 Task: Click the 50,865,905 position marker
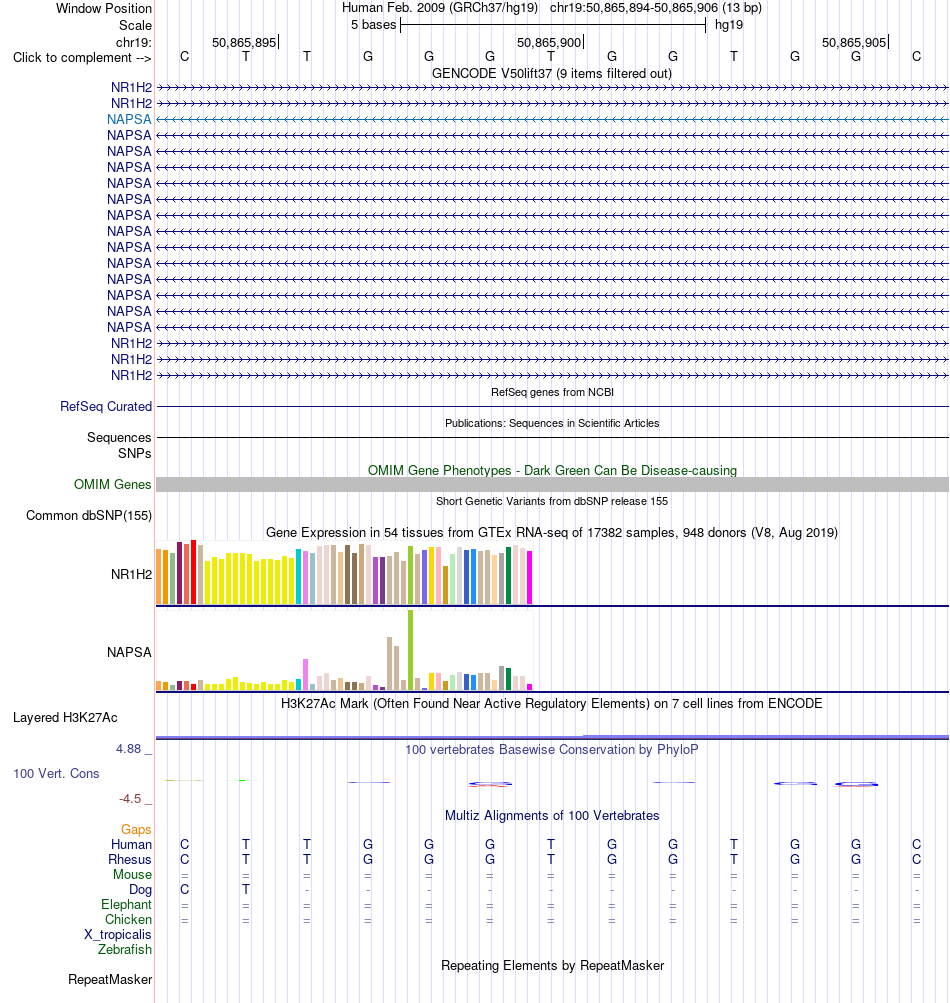pyautogui.click(x=854, y=42)
